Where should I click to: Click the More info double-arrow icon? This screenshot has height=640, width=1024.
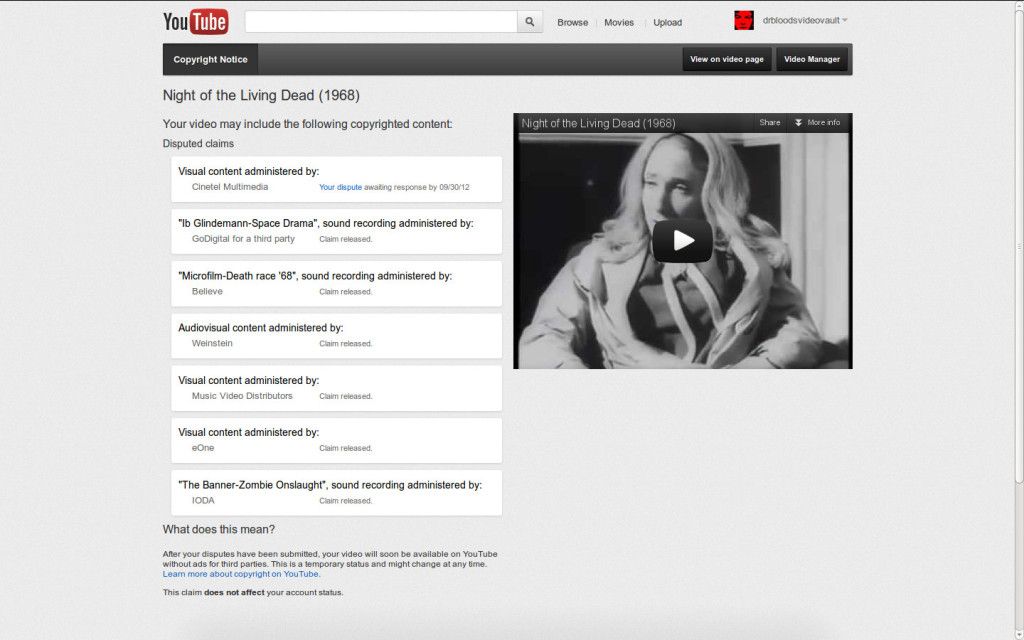pos(798,123)
